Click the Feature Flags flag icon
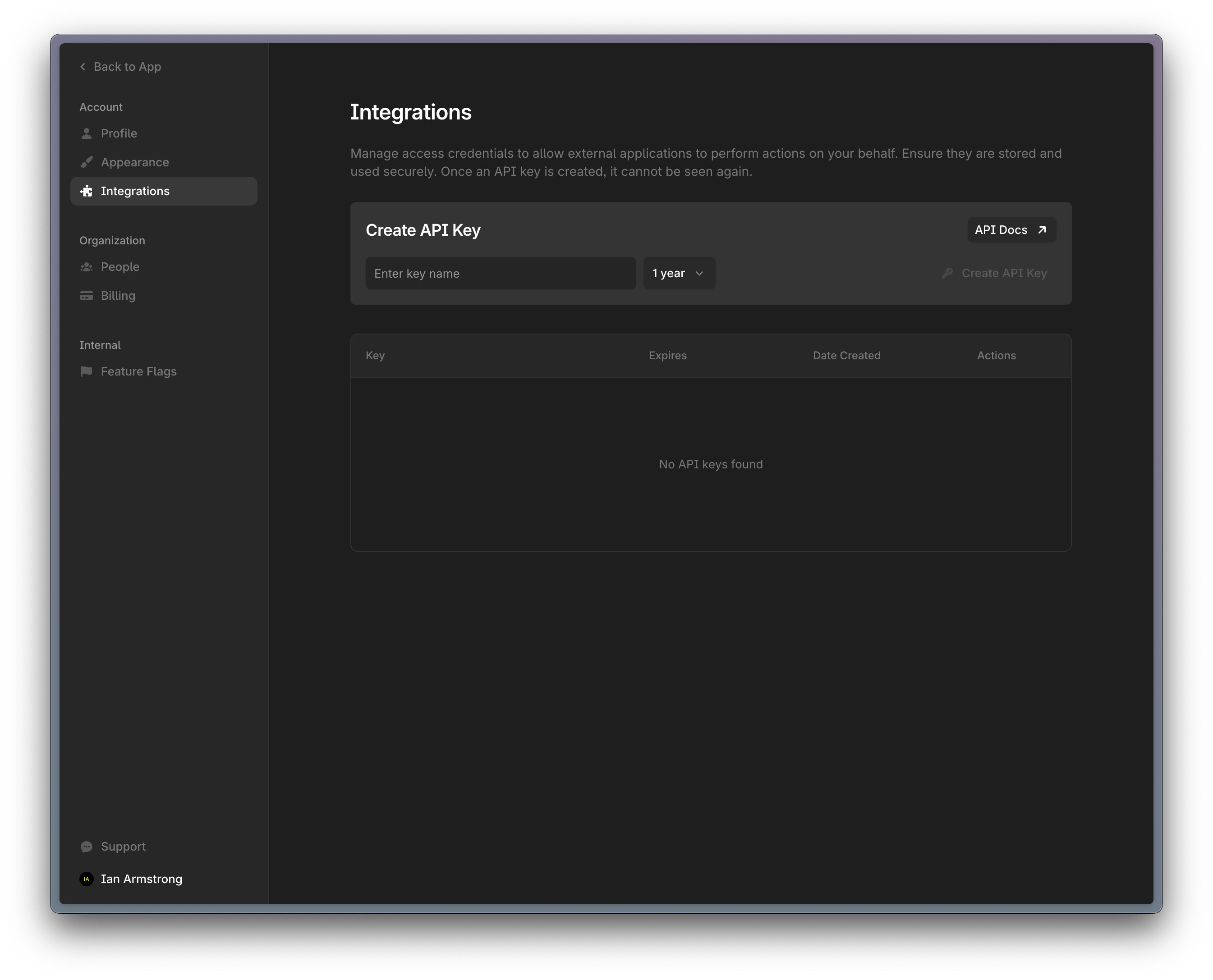The height and width of the screenshot is (980, 1213). pyautogui.click(x=87, y=371)
